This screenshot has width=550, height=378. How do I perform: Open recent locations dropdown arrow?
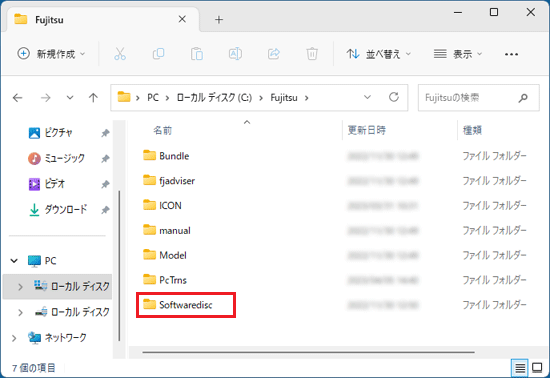pyautogui.click(x=70, y=98)
